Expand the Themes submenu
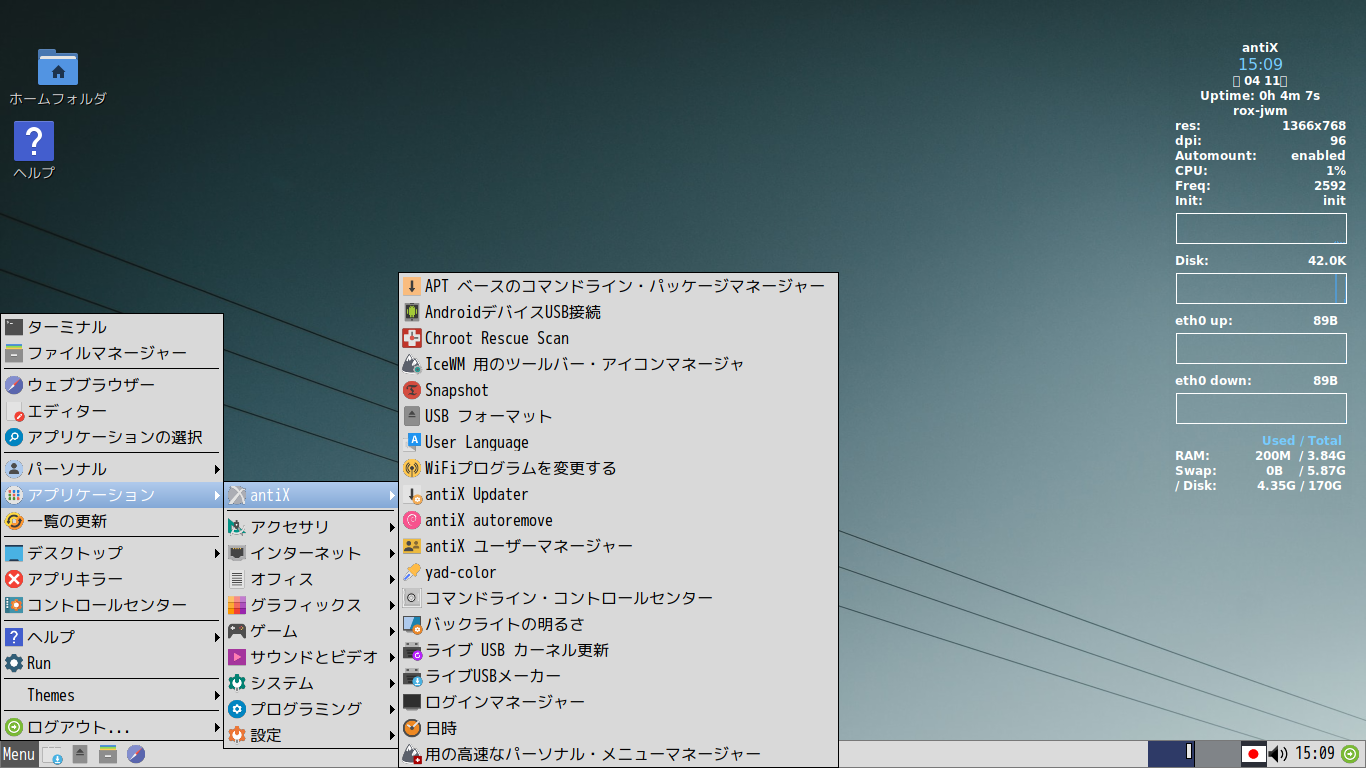The width and height of the screenshot is (1366, 768). [x=112, y=695]
